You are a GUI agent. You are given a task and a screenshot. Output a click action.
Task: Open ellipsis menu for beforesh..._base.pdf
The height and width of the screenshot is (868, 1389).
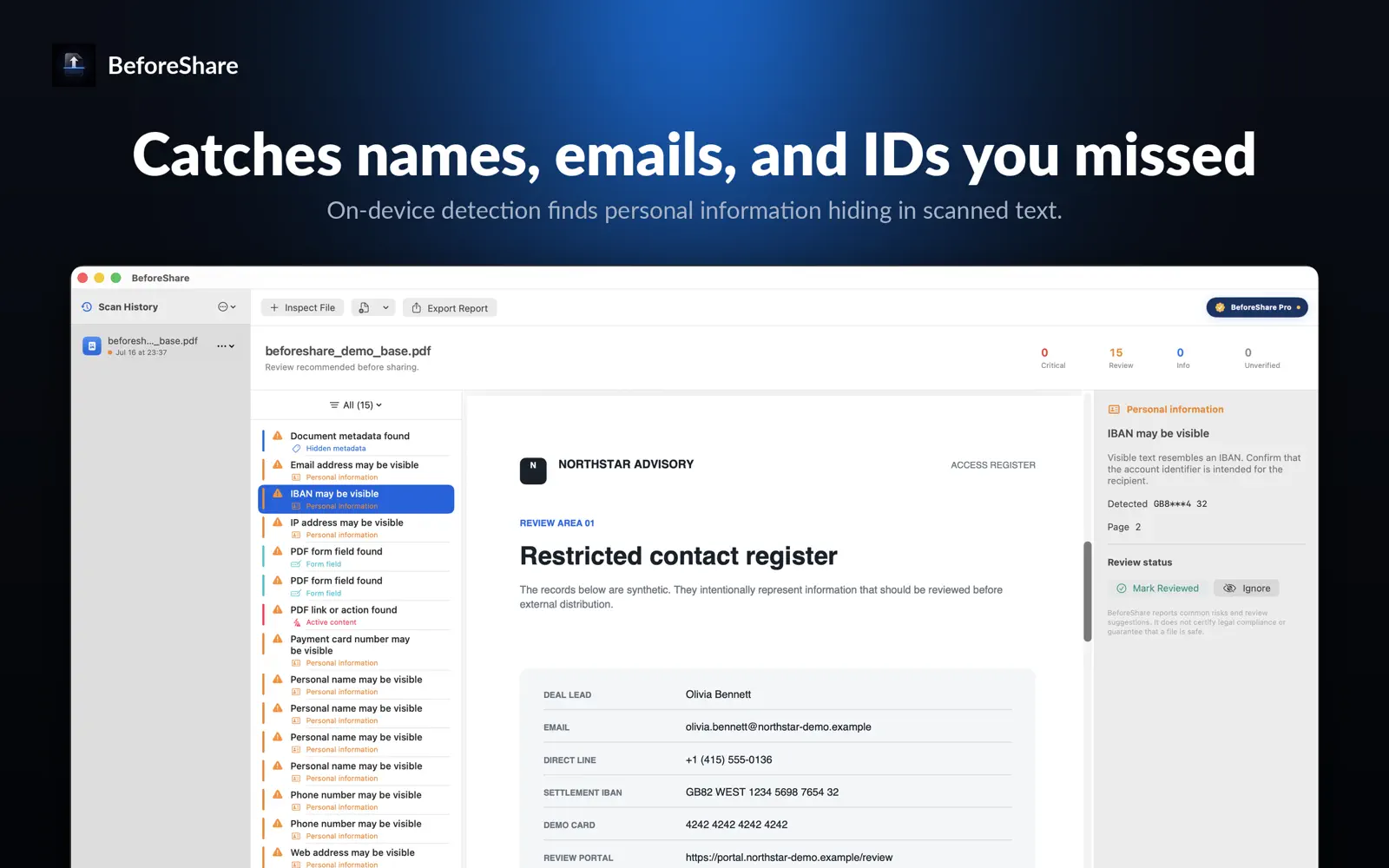pyautogui.click(x=226, y=345)
